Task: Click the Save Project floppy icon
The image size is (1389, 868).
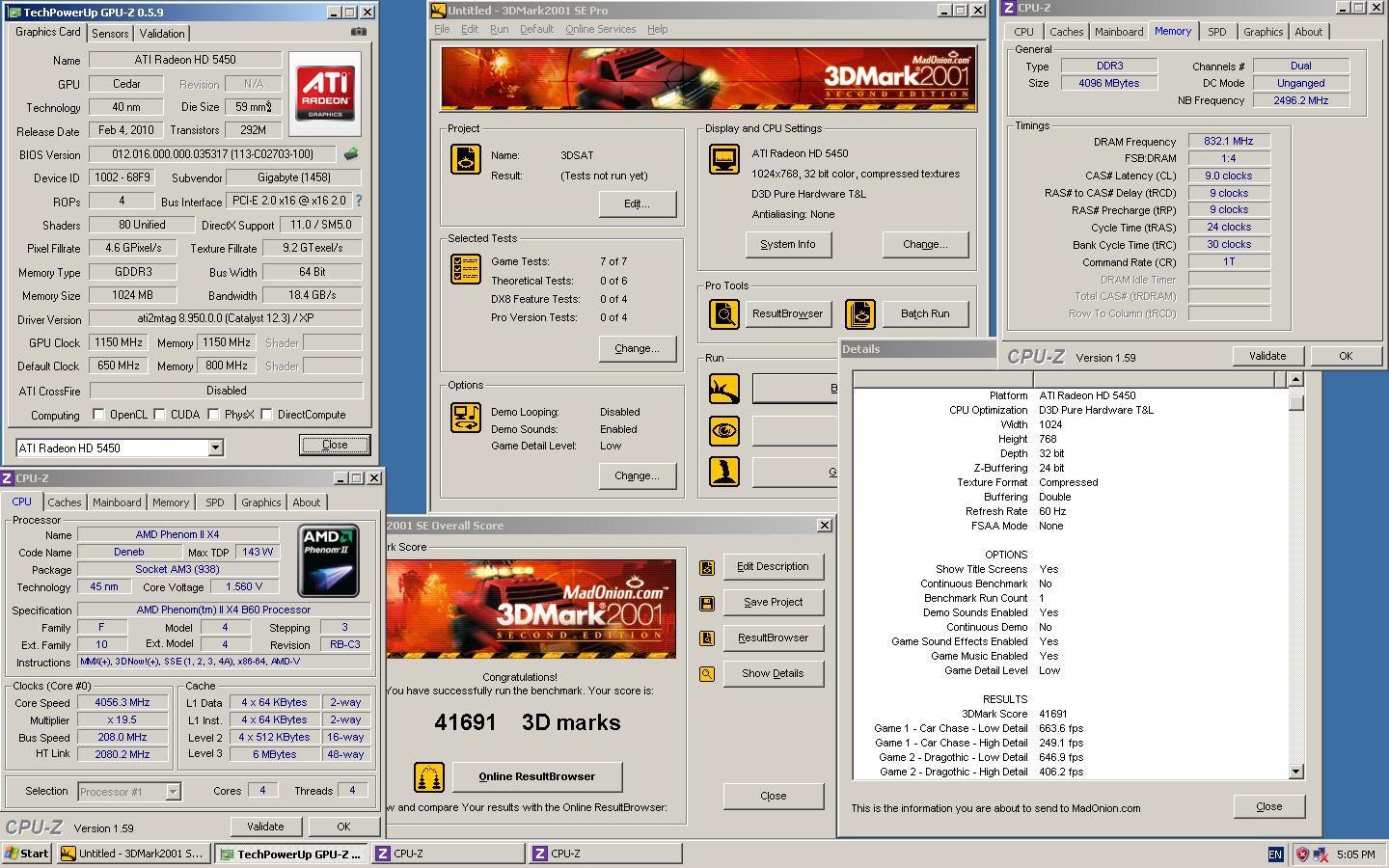Action: click(x=707, y=603)
